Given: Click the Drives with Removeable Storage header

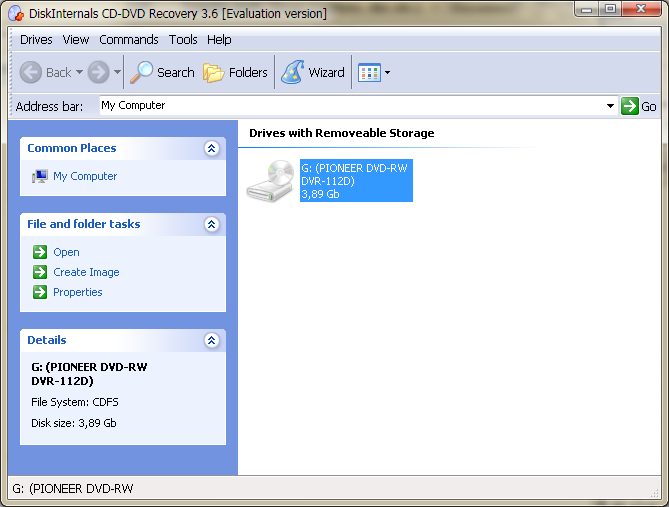Looking at the screenshot, I should (342, 133).
